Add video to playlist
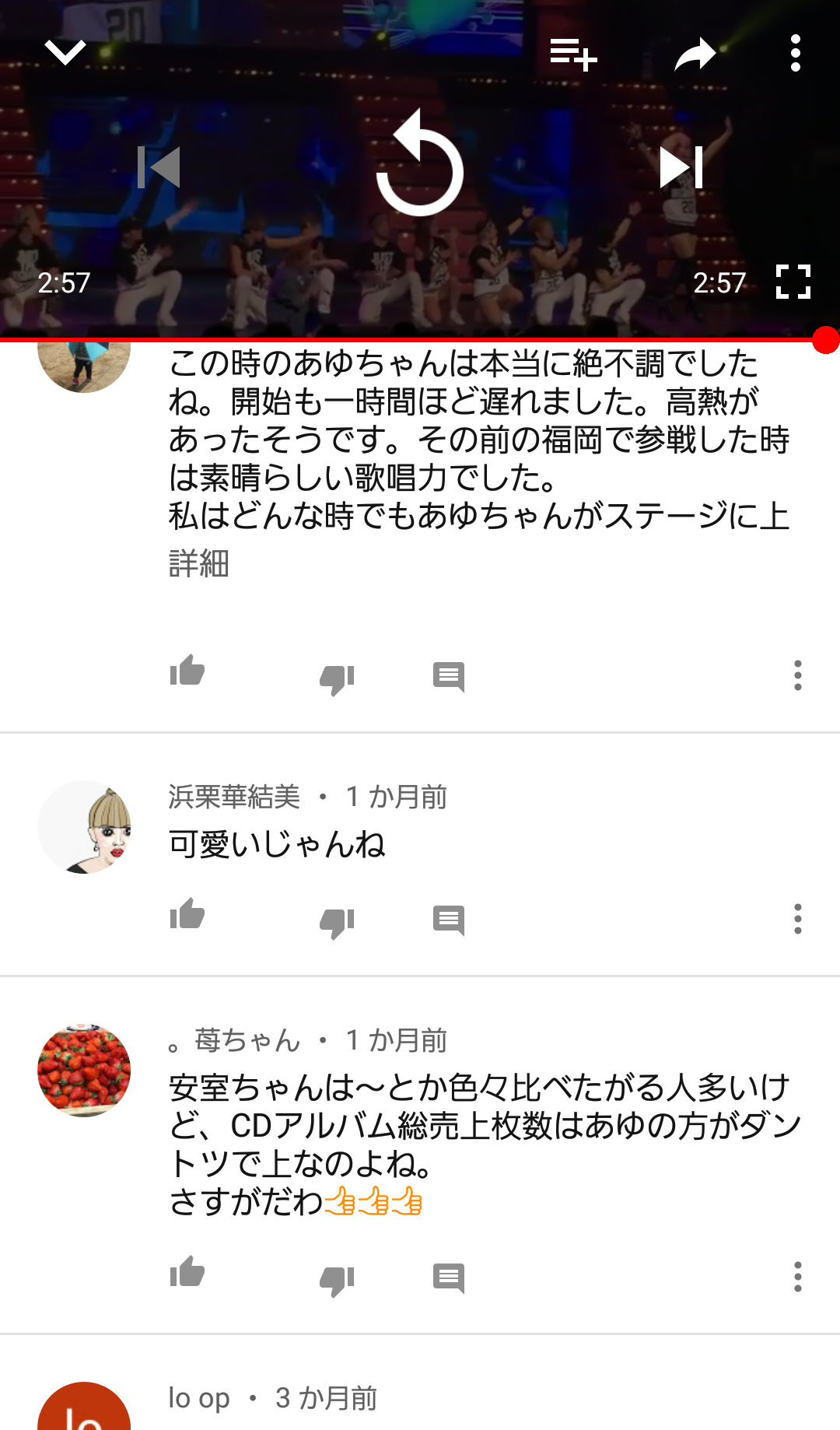Viewport: 840px width, 1430px height. [573, 54]
